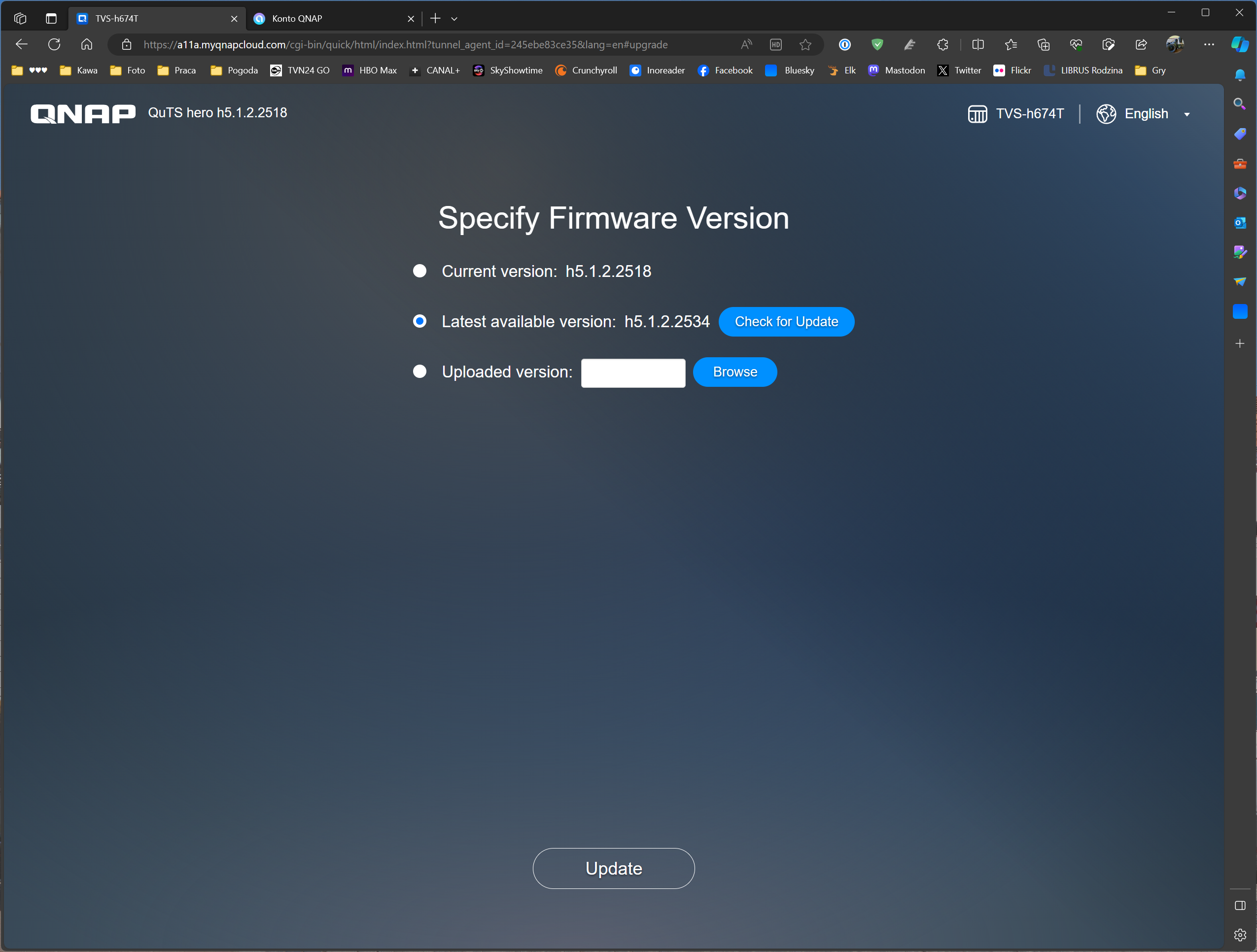Select Uploaded version radio button
Viewport: 1257px width, 952px height.
(419, 372)
